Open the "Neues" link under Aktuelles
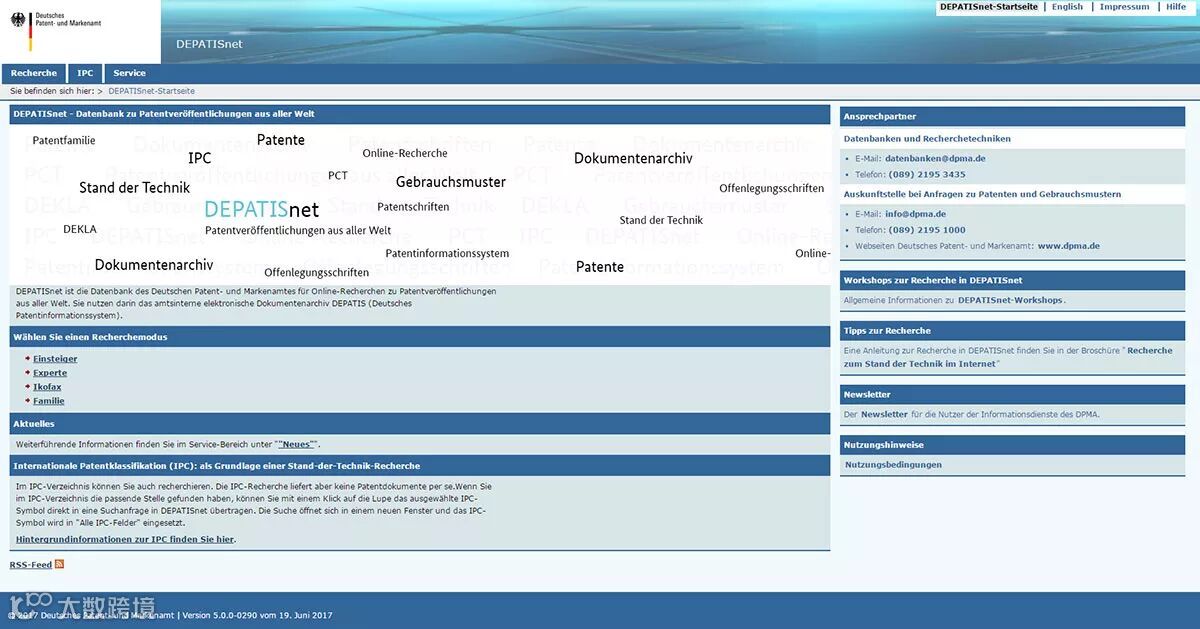Image resolution: width=1200 pixels, height=629 pixels. point(296,444)
